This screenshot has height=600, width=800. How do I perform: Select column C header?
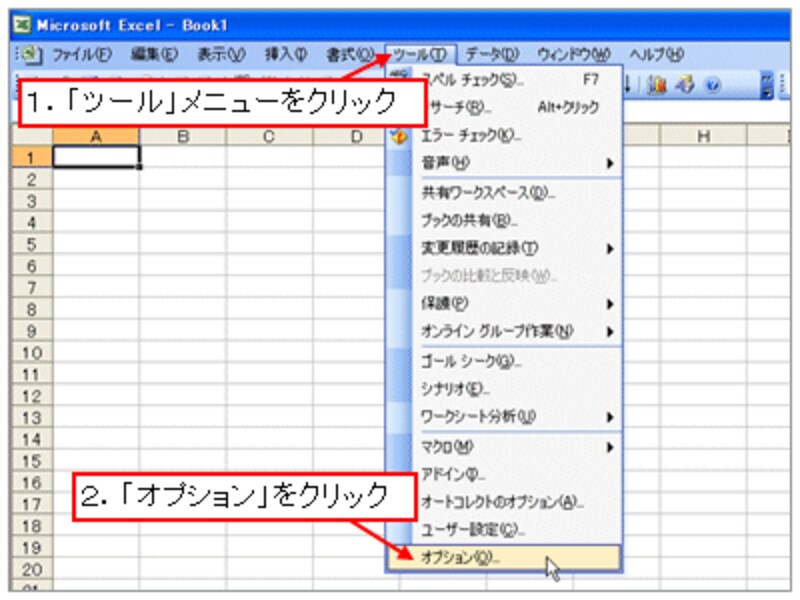point(269,136)
